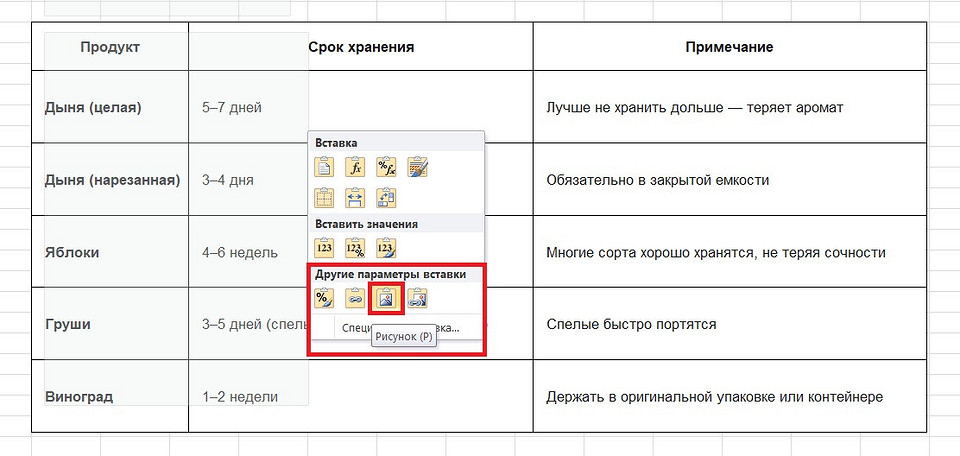Click the 3–4 дня cell

coord(248,180)
